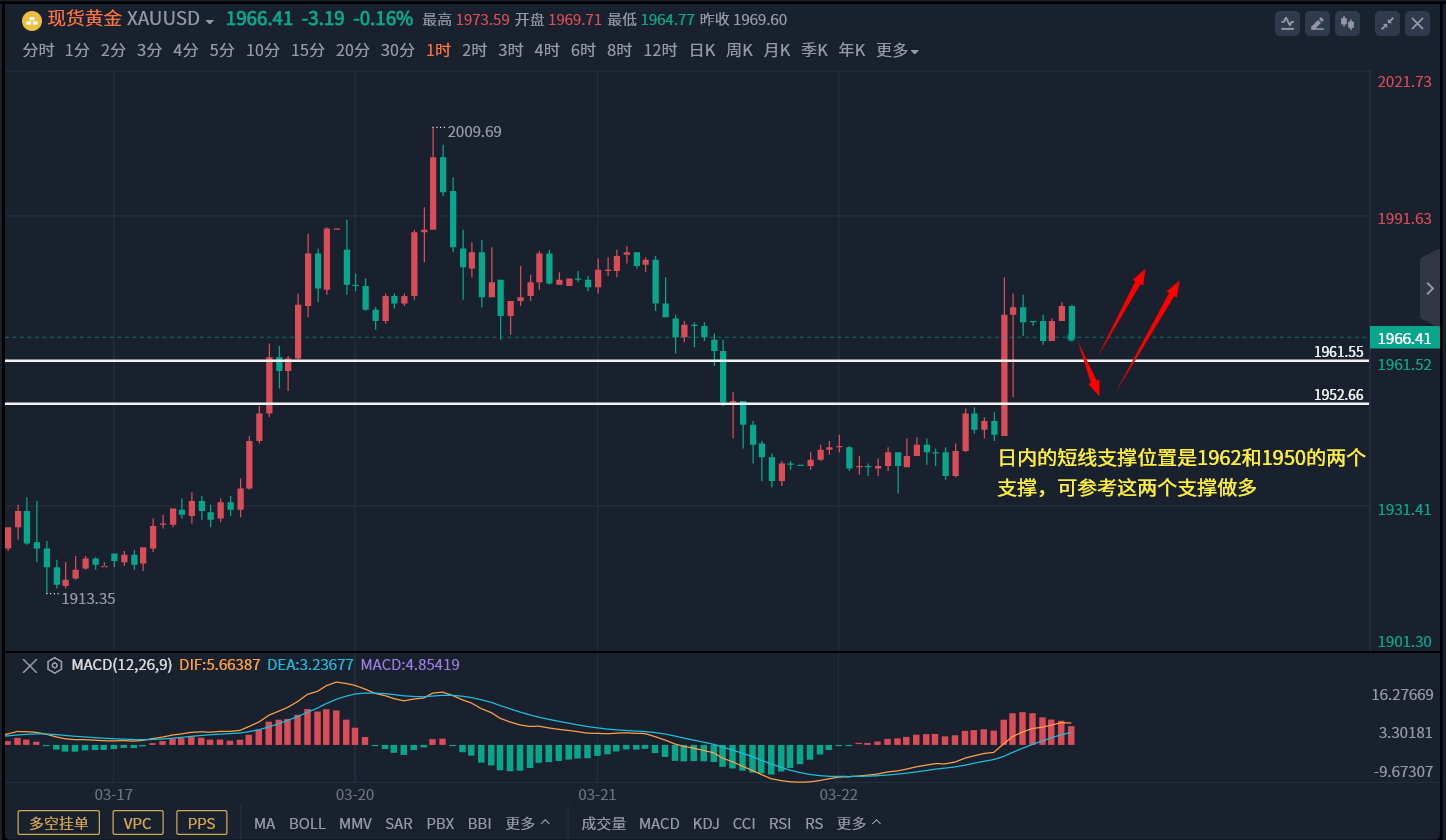The image size is (1446, 840).
Task: Open MACD settings hexagon icon
Action: pos(55,665)
